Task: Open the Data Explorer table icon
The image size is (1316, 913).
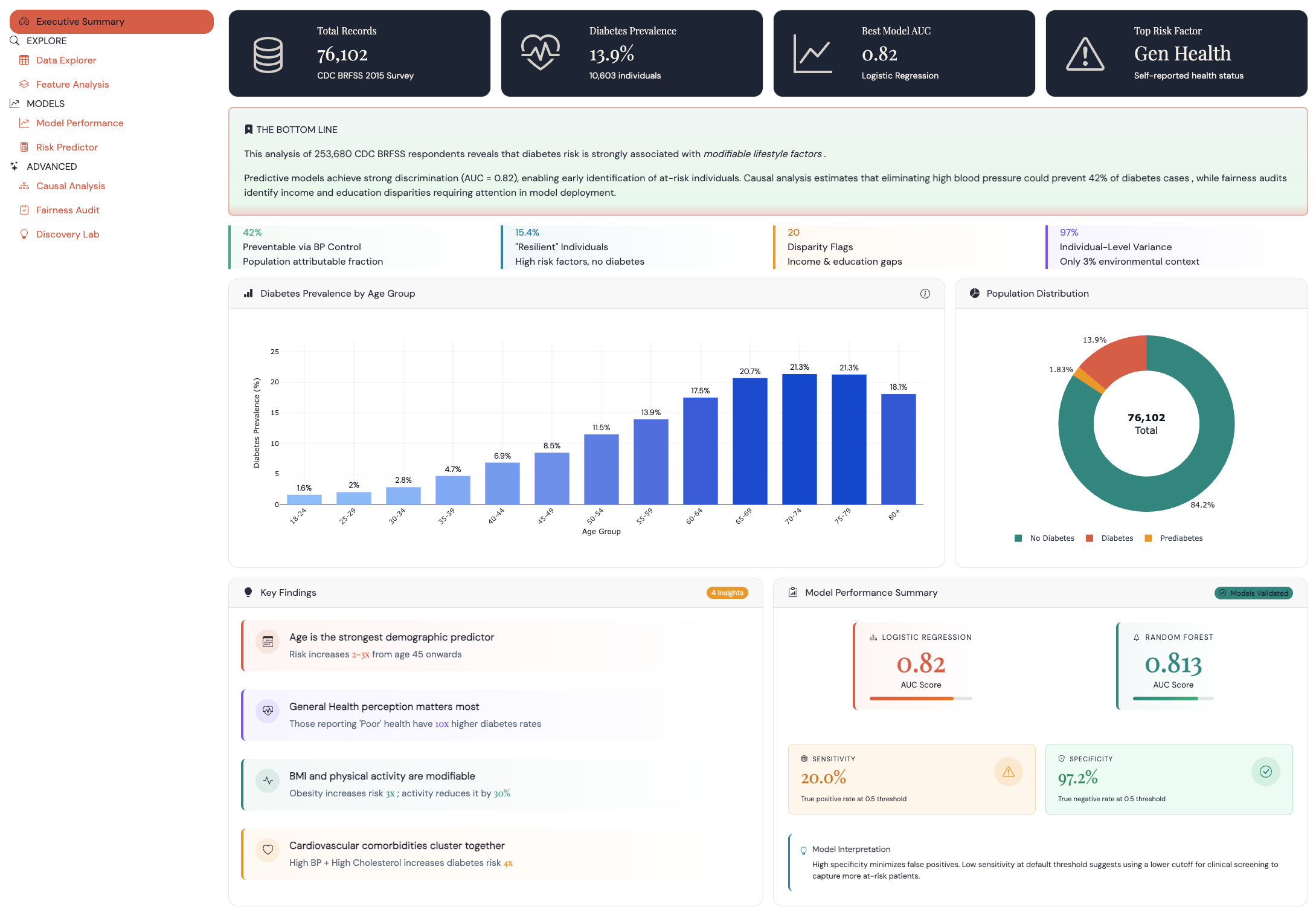Action: point(24,60)
